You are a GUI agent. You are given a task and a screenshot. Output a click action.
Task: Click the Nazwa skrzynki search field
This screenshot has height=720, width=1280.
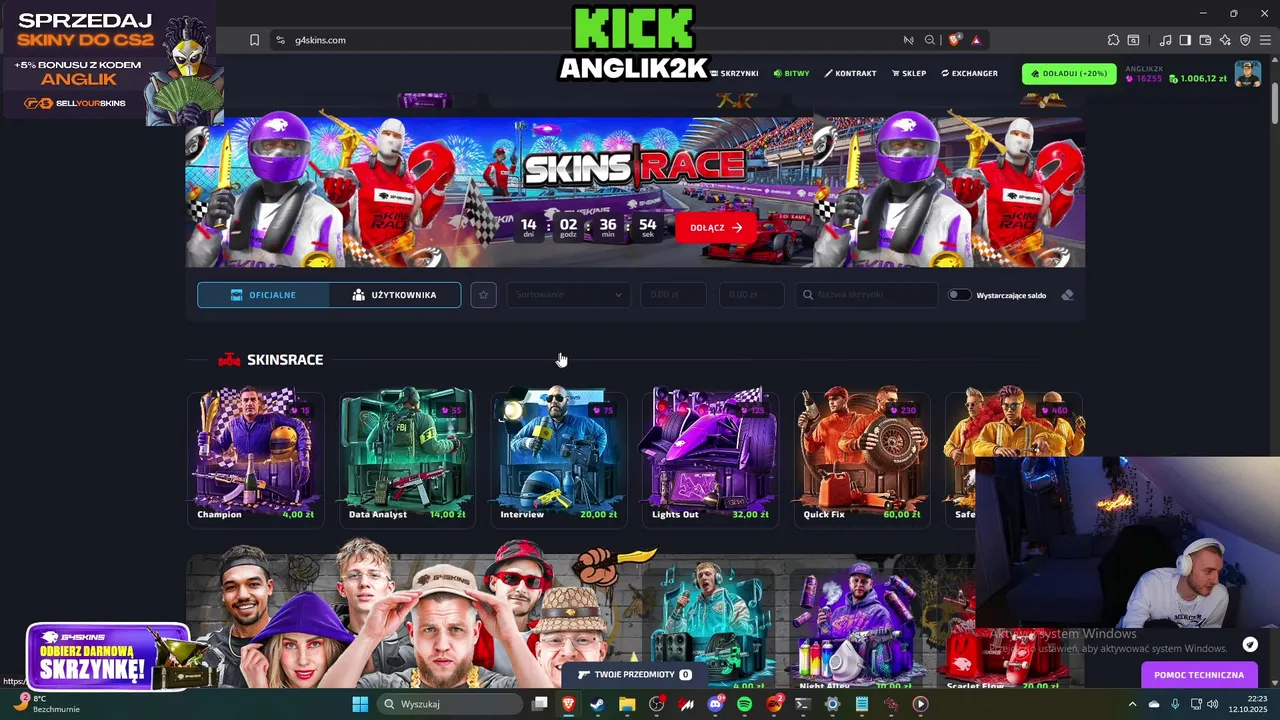(867, 295)
